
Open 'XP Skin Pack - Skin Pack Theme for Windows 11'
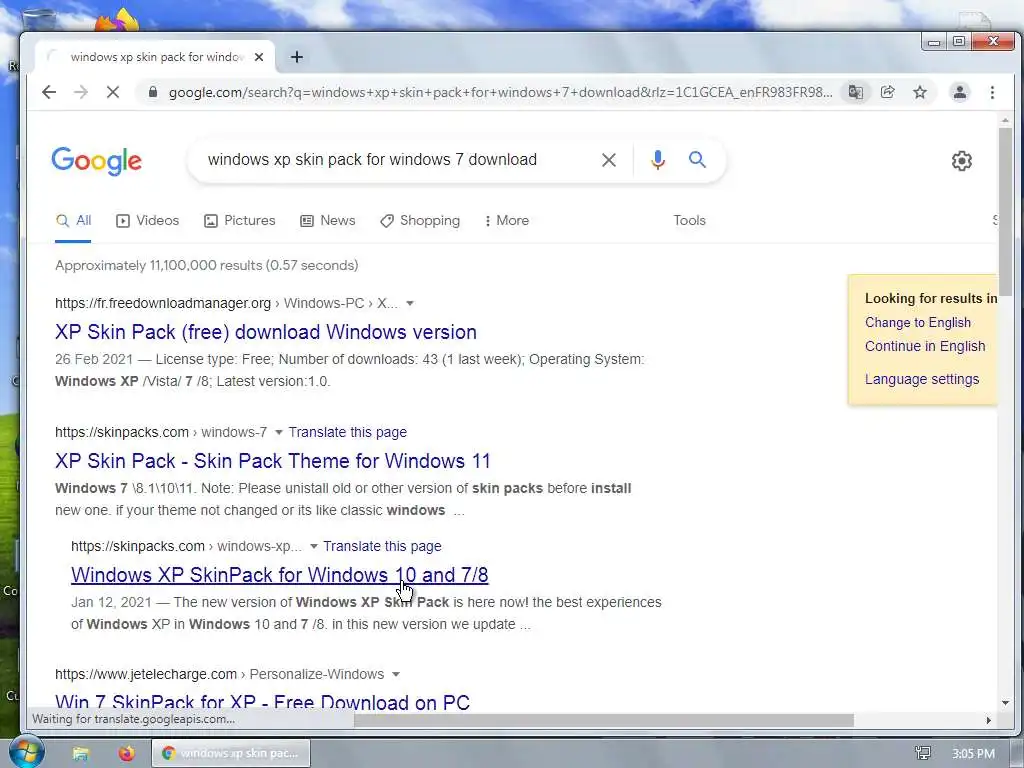click(273, 461)
